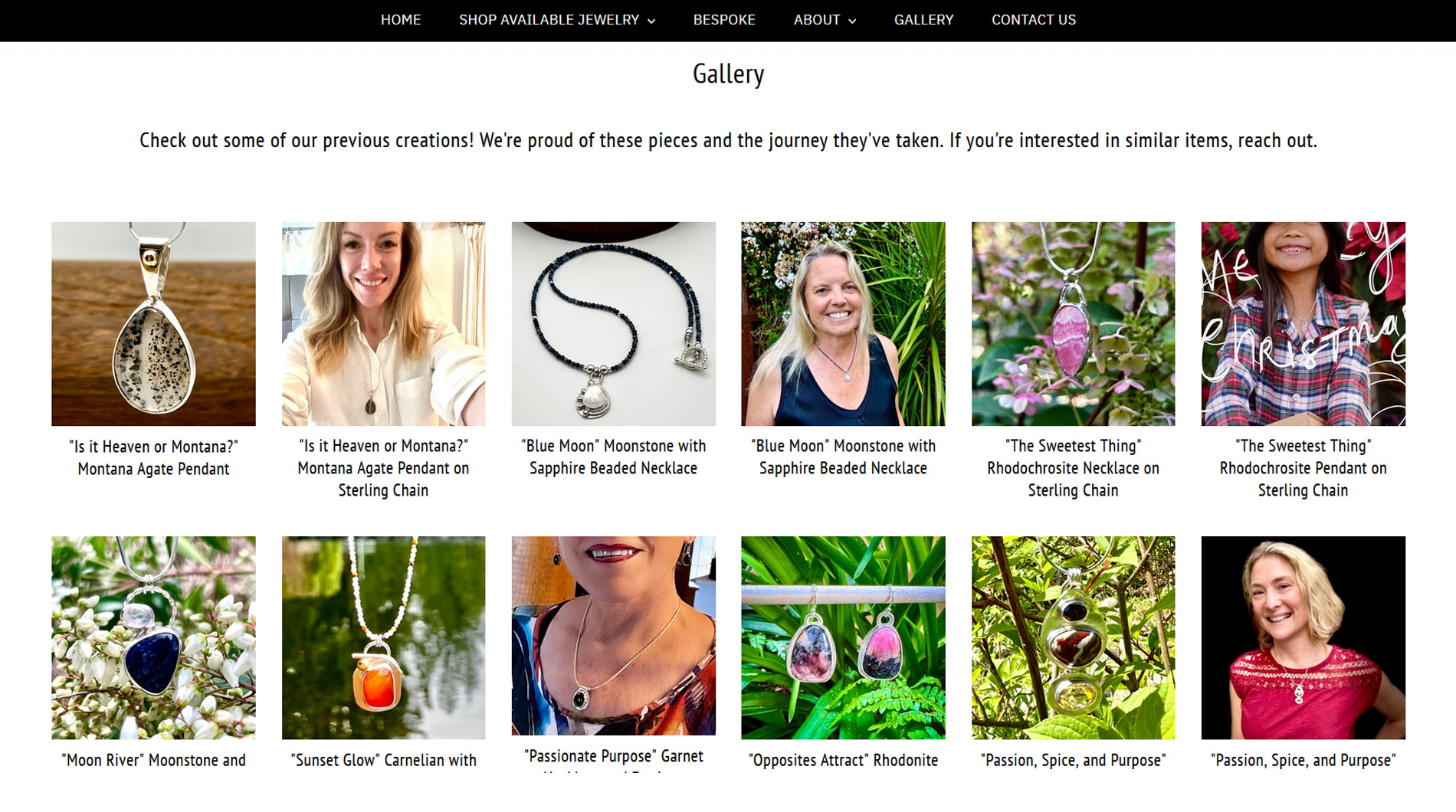The image size is (1456, 812).
Task: Open the blue sapphire beaded necklace image
Action: (x=613, y=323)
